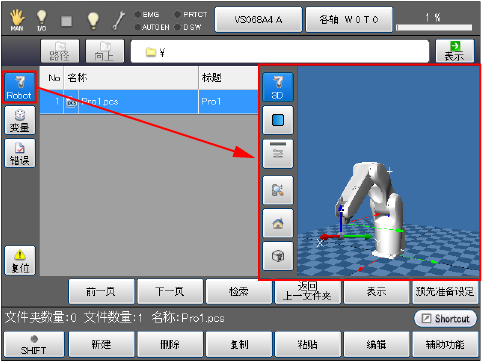Open the 错误 error log icon

pyautogui.click(x=20, y=153)
